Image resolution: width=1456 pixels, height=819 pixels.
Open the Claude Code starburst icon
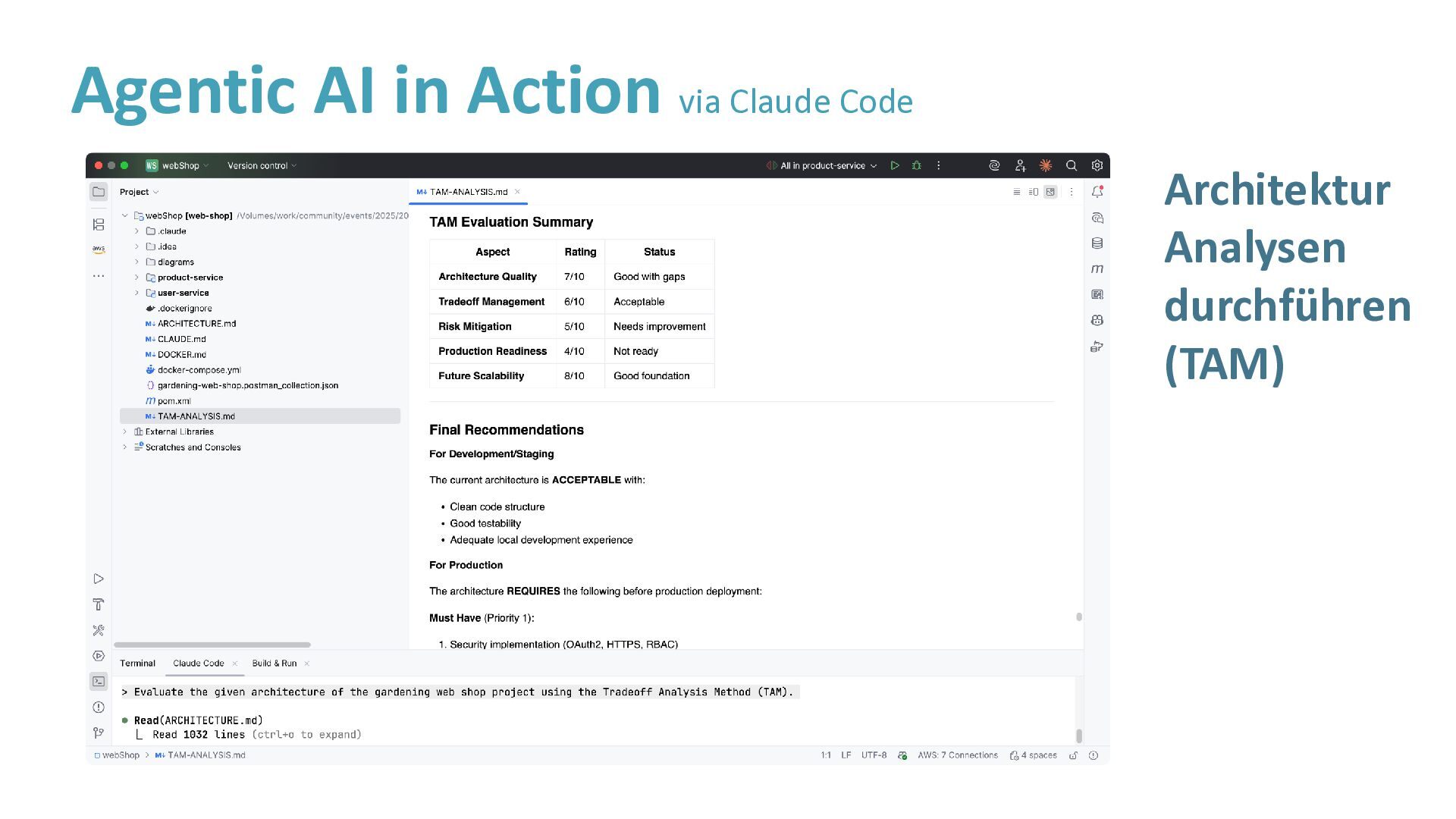pos(1045,165)
